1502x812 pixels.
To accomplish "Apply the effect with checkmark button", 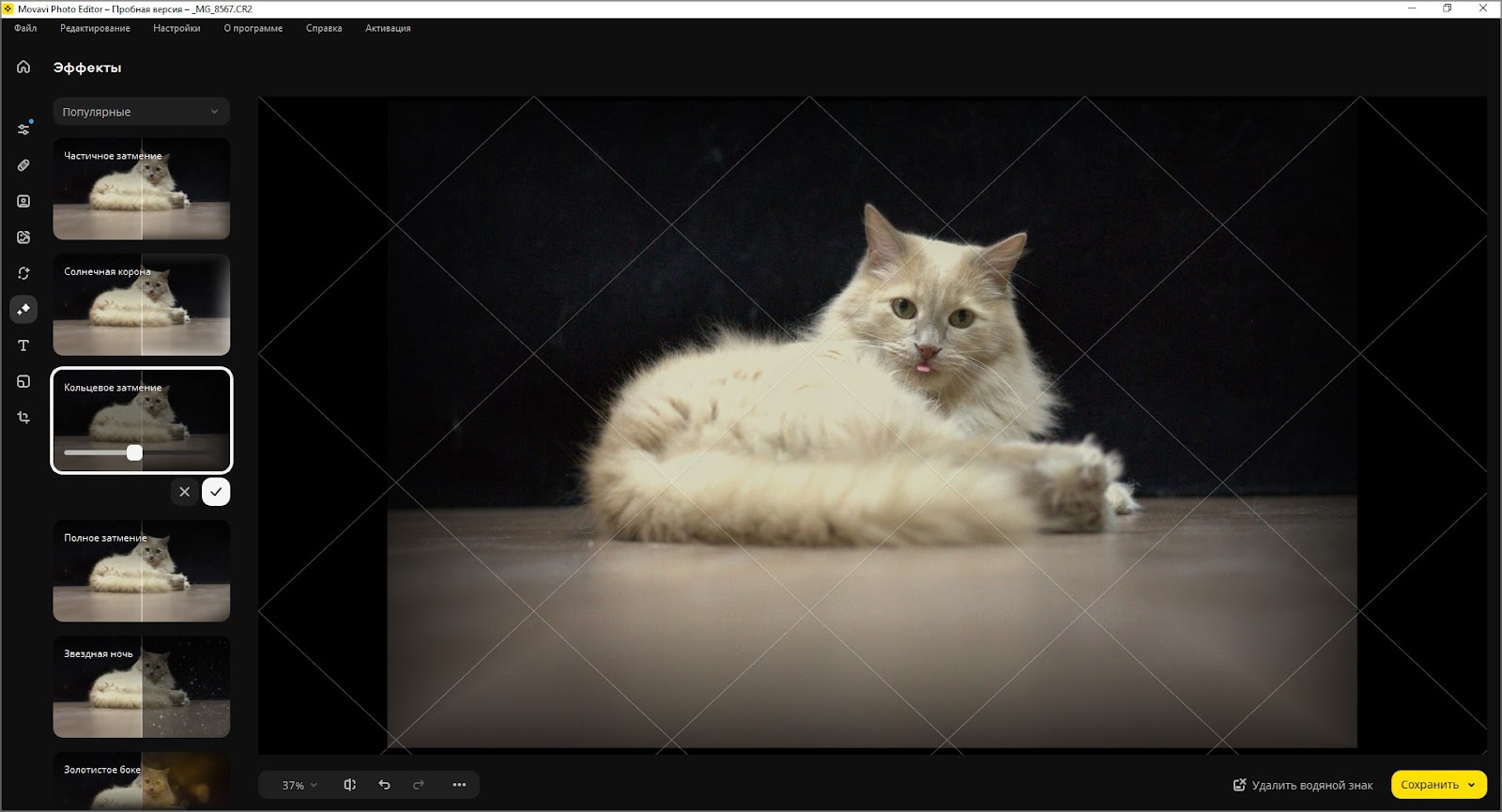I will pyautogui.click(x=216, y=492).
